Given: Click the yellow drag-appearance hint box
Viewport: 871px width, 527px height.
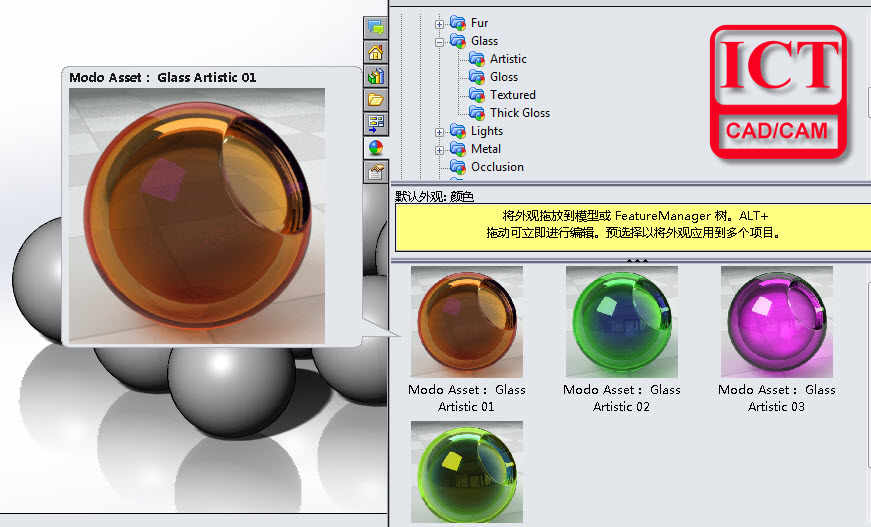Looking at the screenshot, I should point(633,227).
